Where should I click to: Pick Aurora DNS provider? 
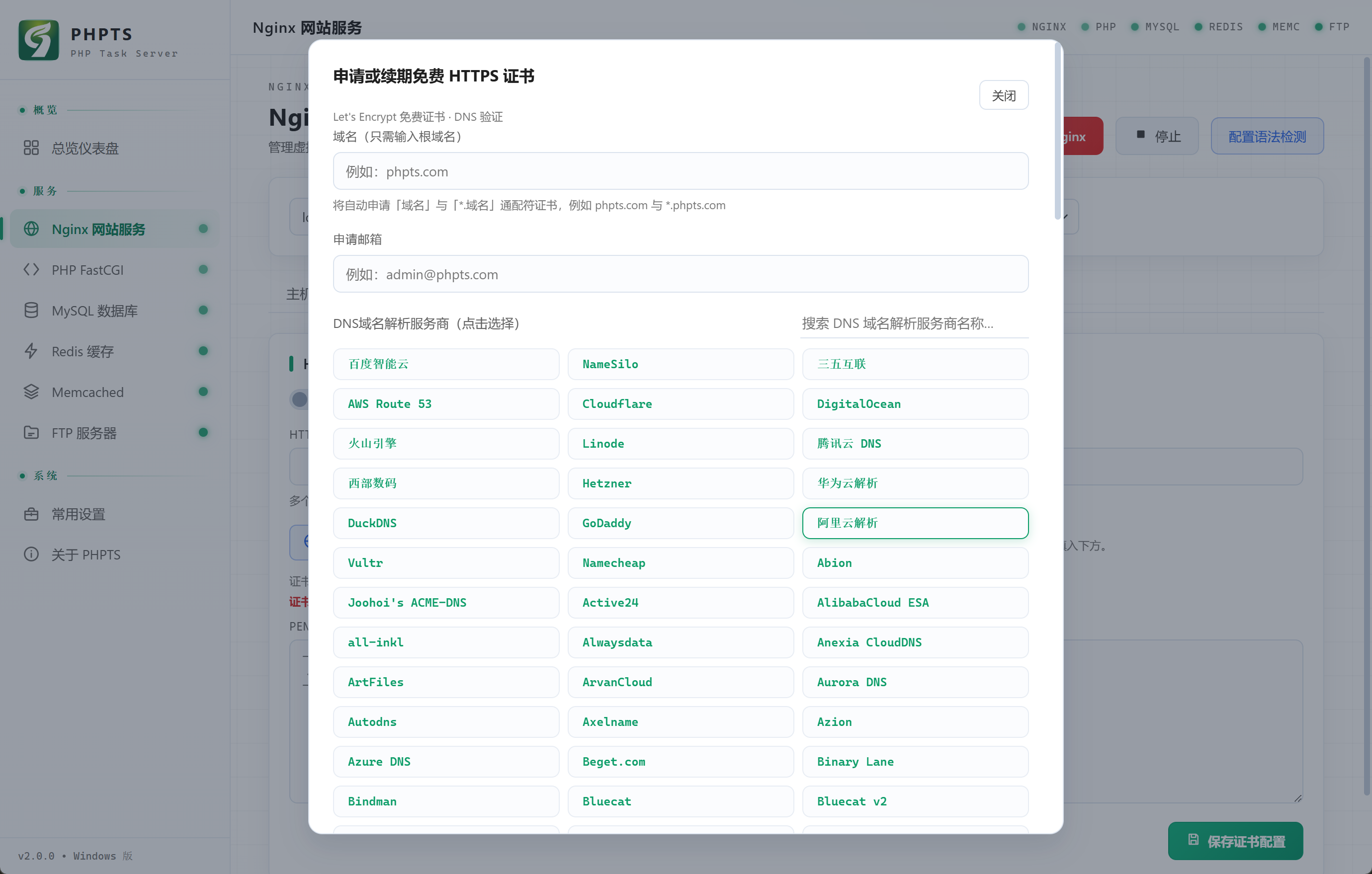coord(915,682)
